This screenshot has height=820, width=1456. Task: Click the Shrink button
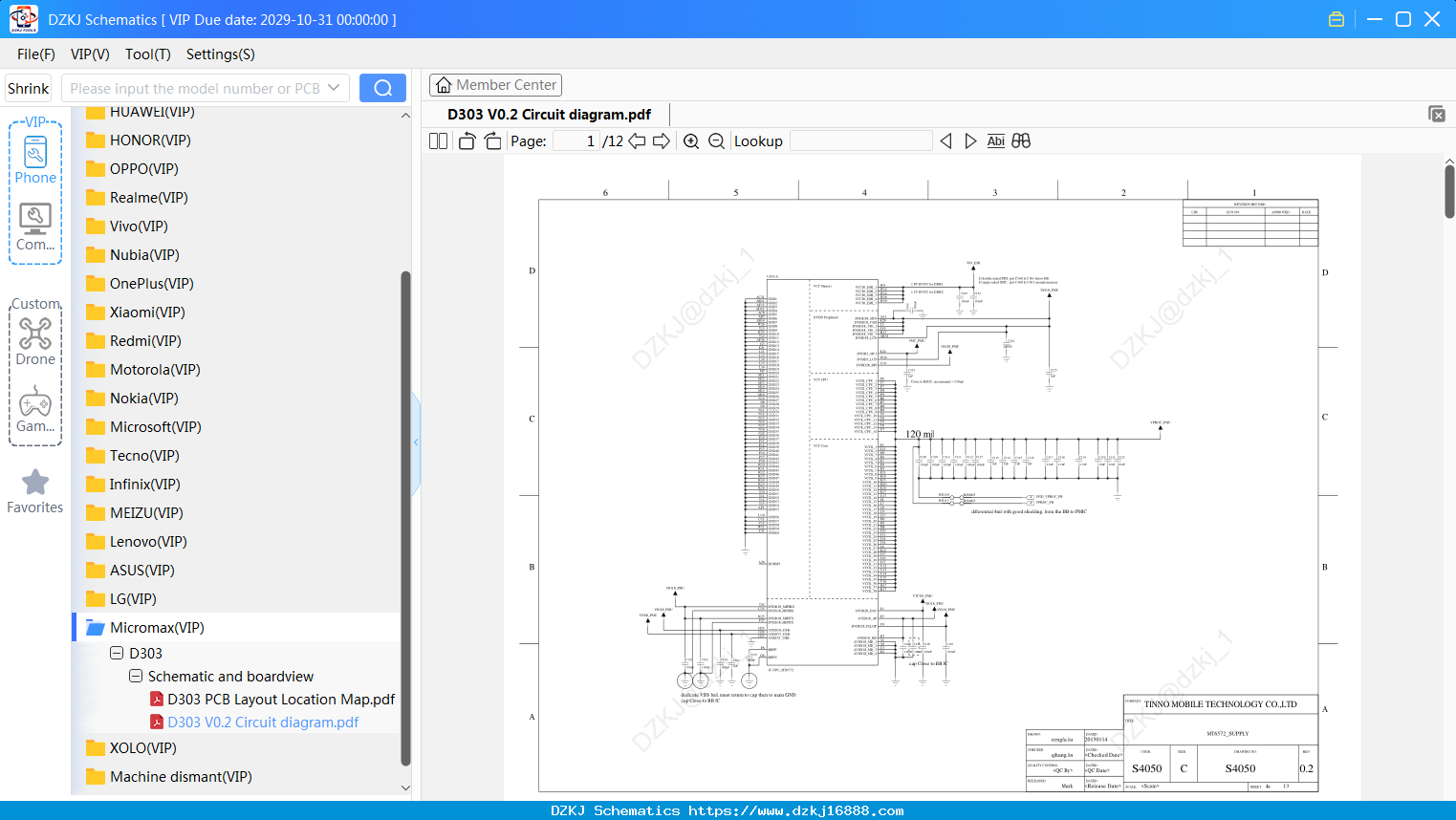(x=28, y=88)
